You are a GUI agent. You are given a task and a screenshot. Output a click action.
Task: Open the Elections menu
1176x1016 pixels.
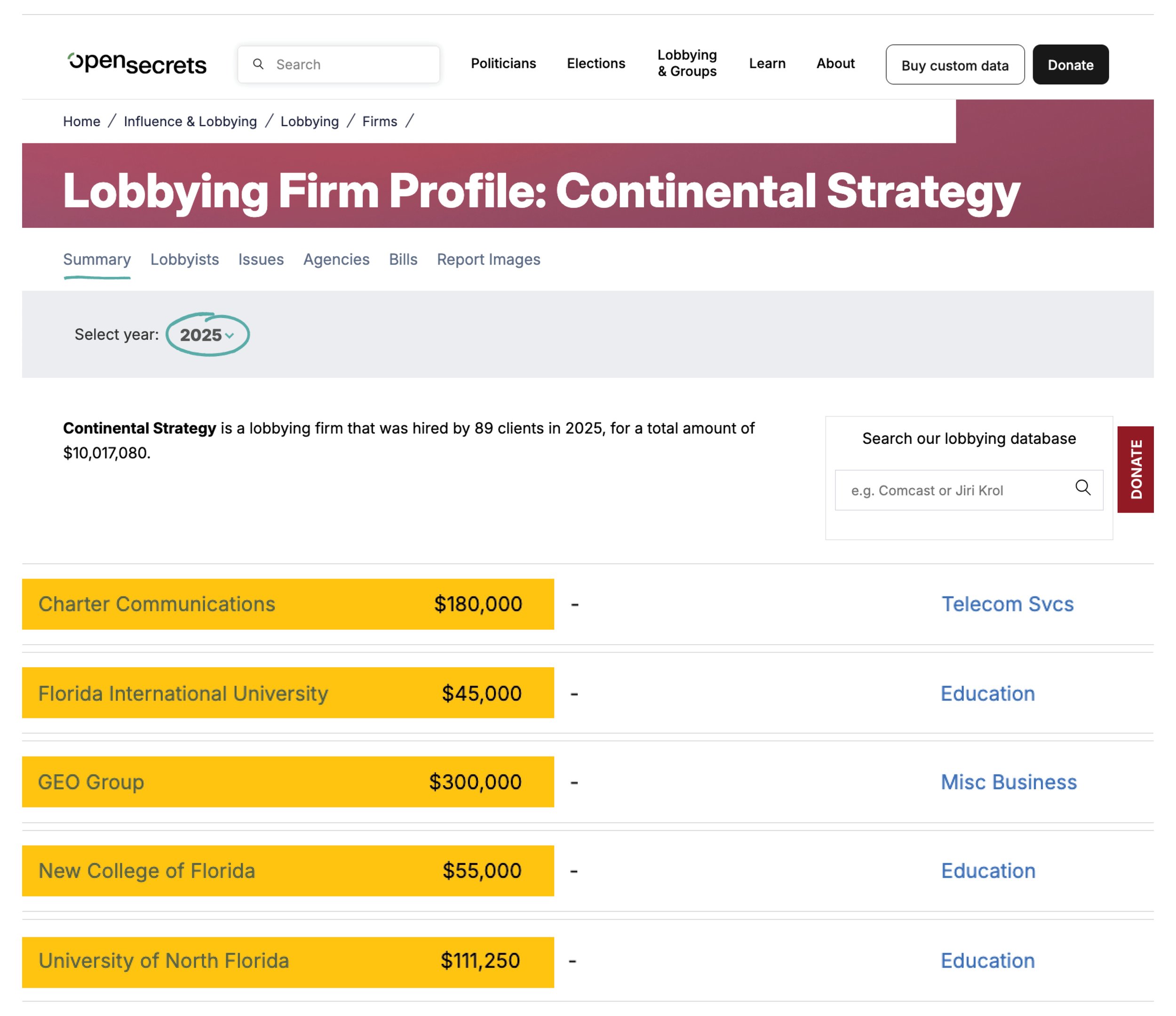596,64
